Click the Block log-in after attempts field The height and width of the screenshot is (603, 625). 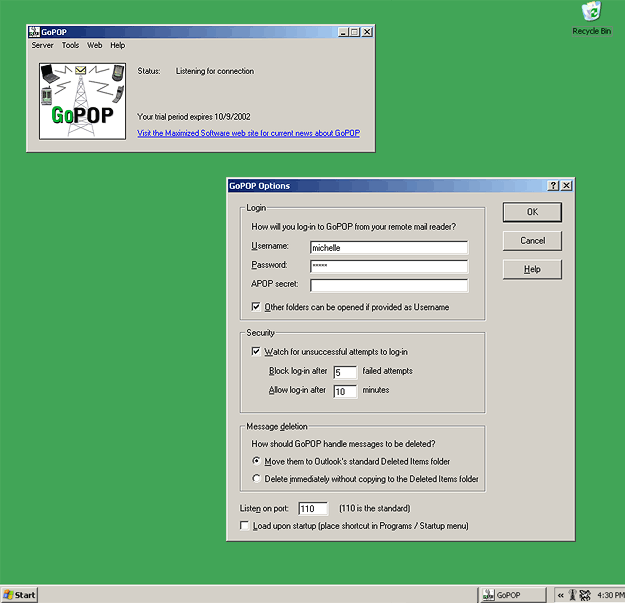coord(345,372)
